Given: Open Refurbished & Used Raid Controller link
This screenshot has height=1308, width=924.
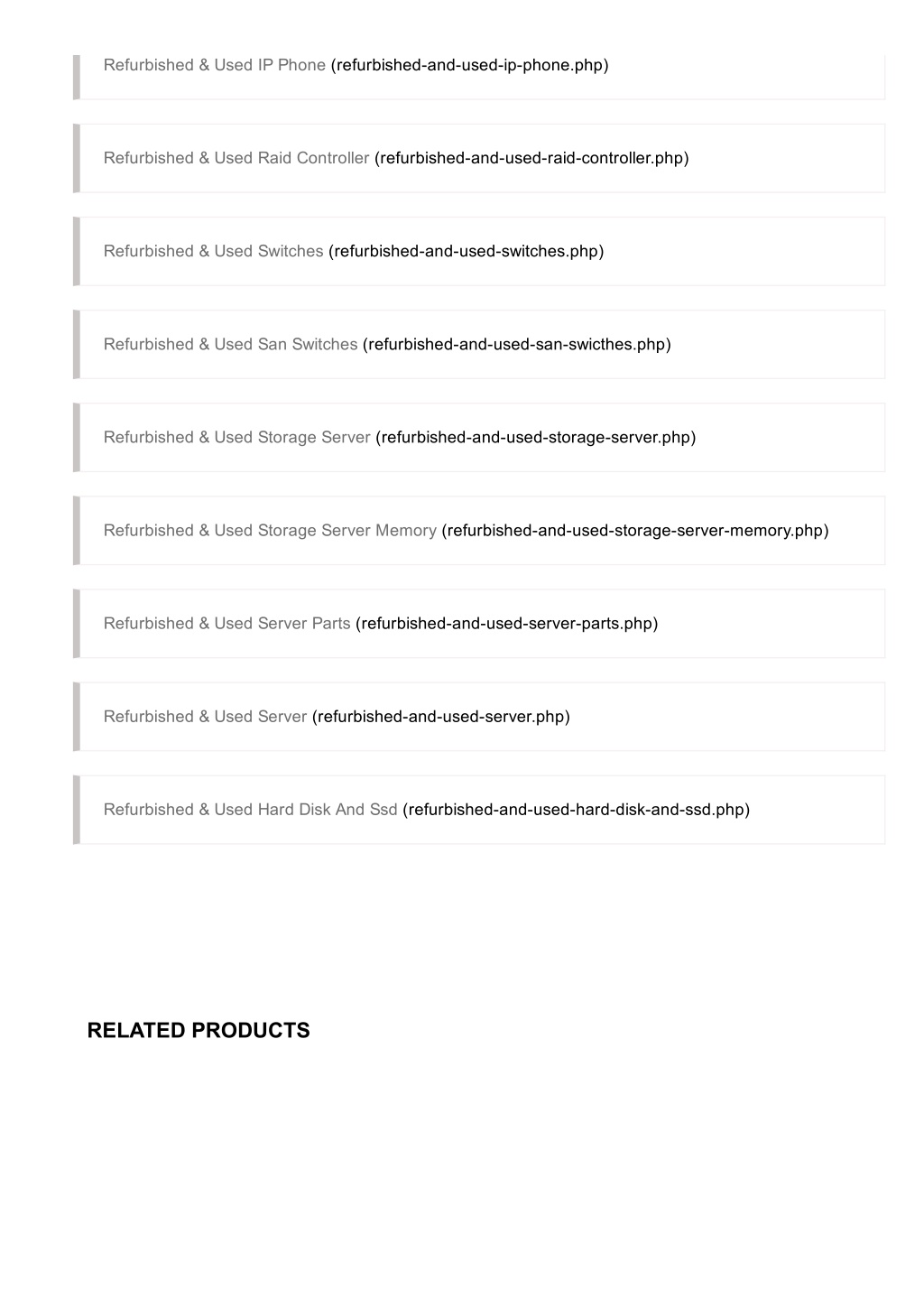Looking at the screenshot, I should 236,158.
